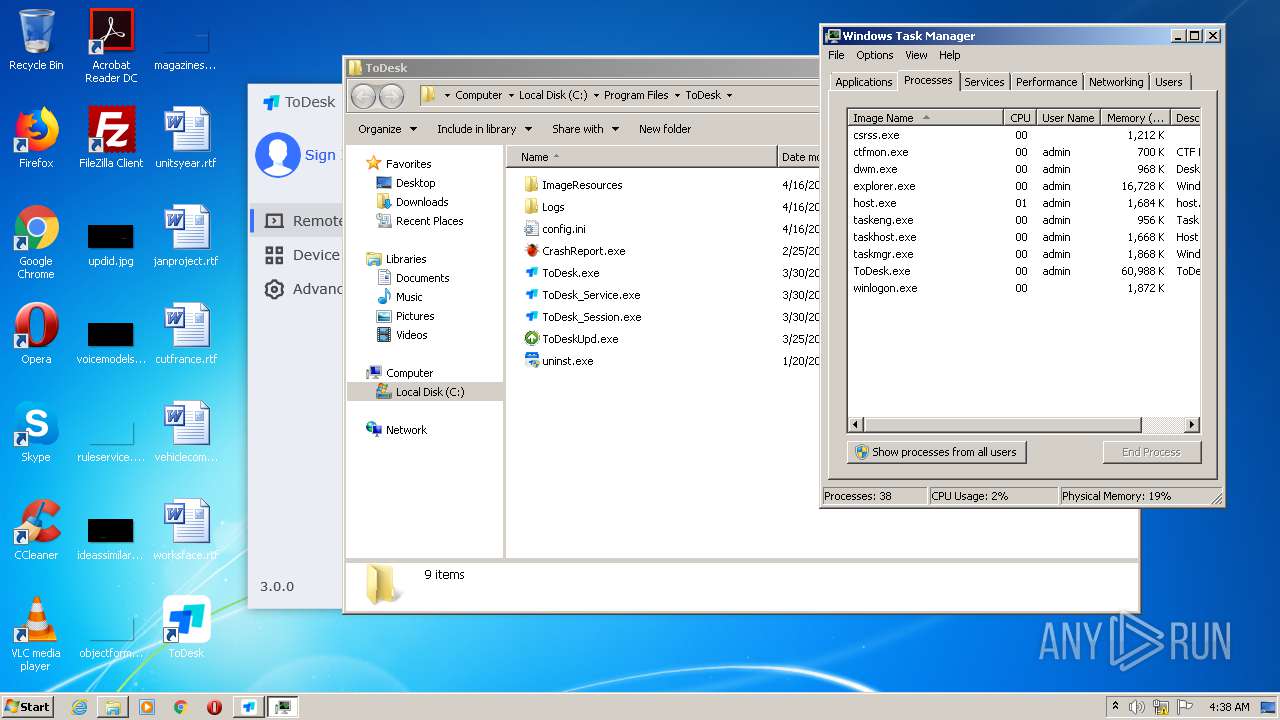Select ToDesk.exe in Explorer list

562,273
